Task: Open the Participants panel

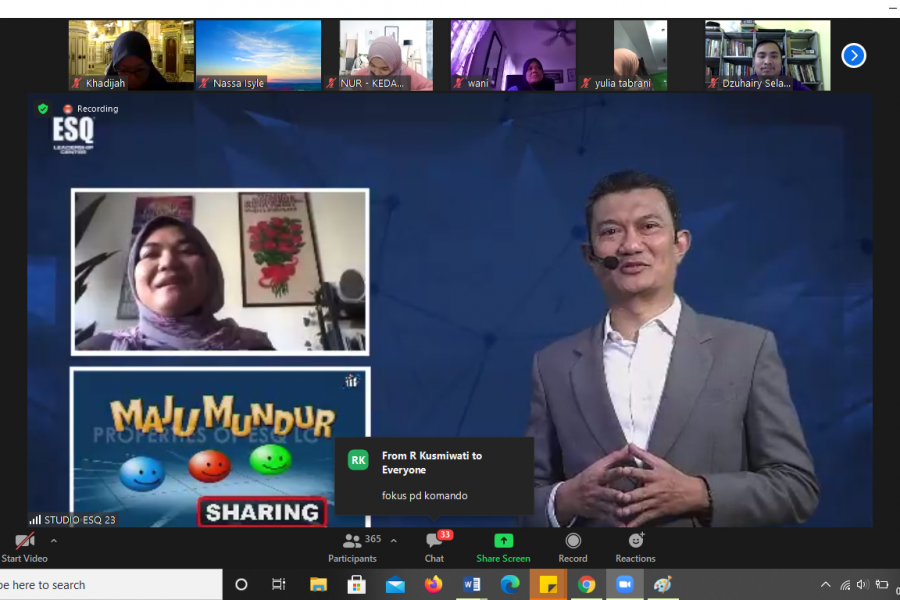Action: [353, 546]
